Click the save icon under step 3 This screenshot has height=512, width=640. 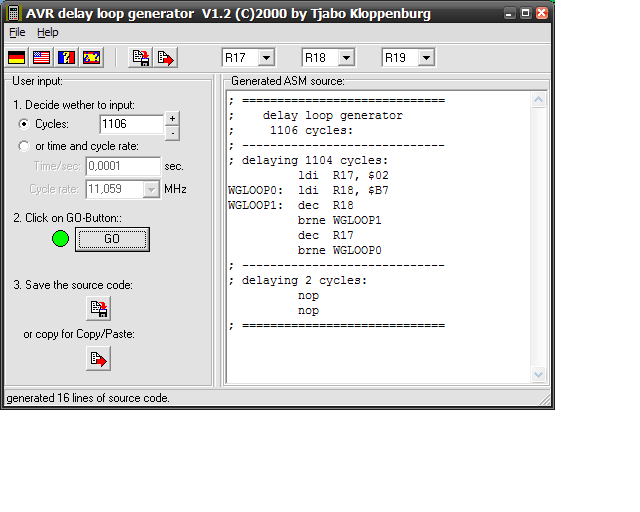click(x=98, y=308)
